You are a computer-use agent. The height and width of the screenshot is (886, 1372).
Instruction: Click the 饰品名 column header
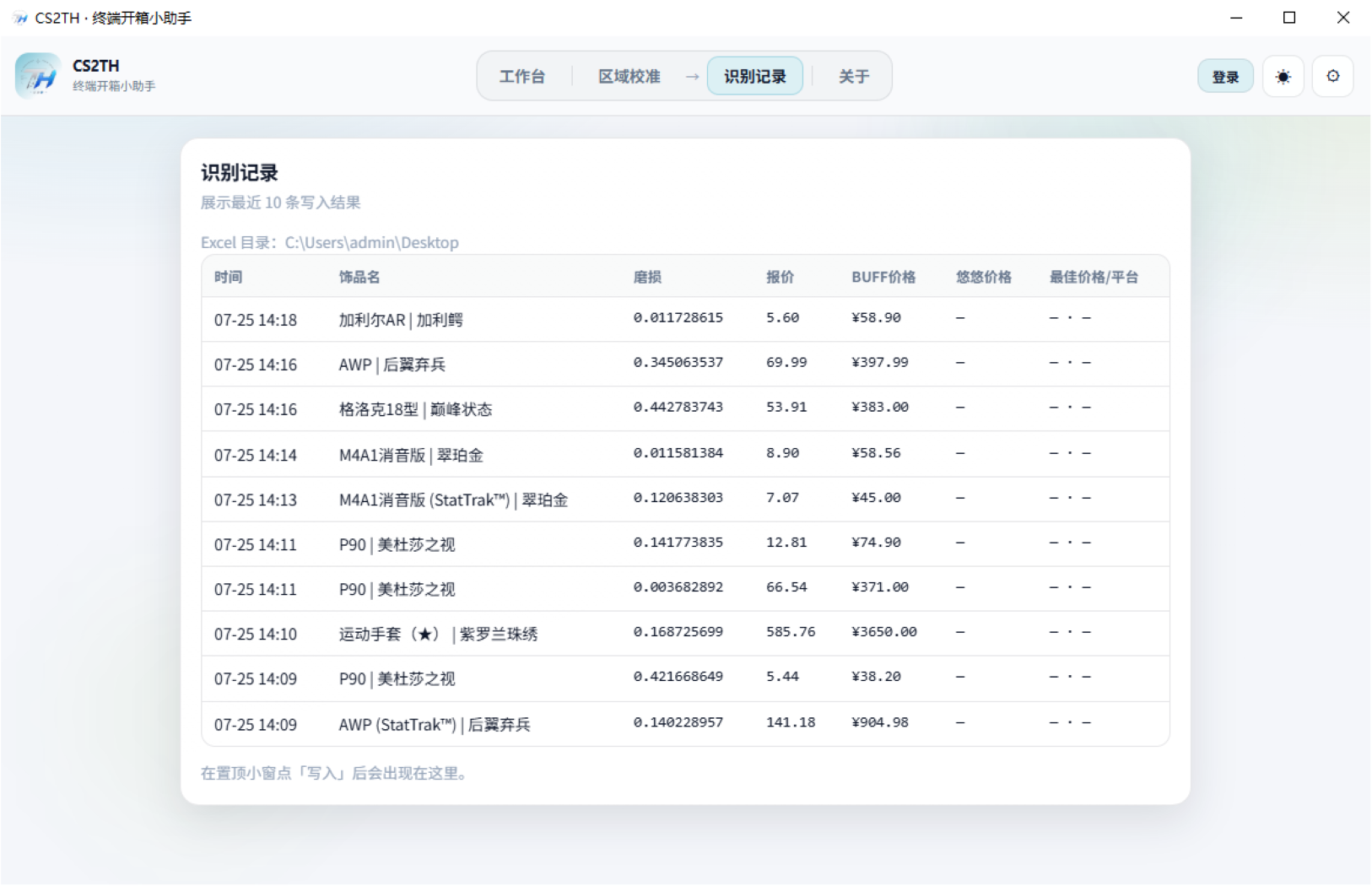click(359, 277)
